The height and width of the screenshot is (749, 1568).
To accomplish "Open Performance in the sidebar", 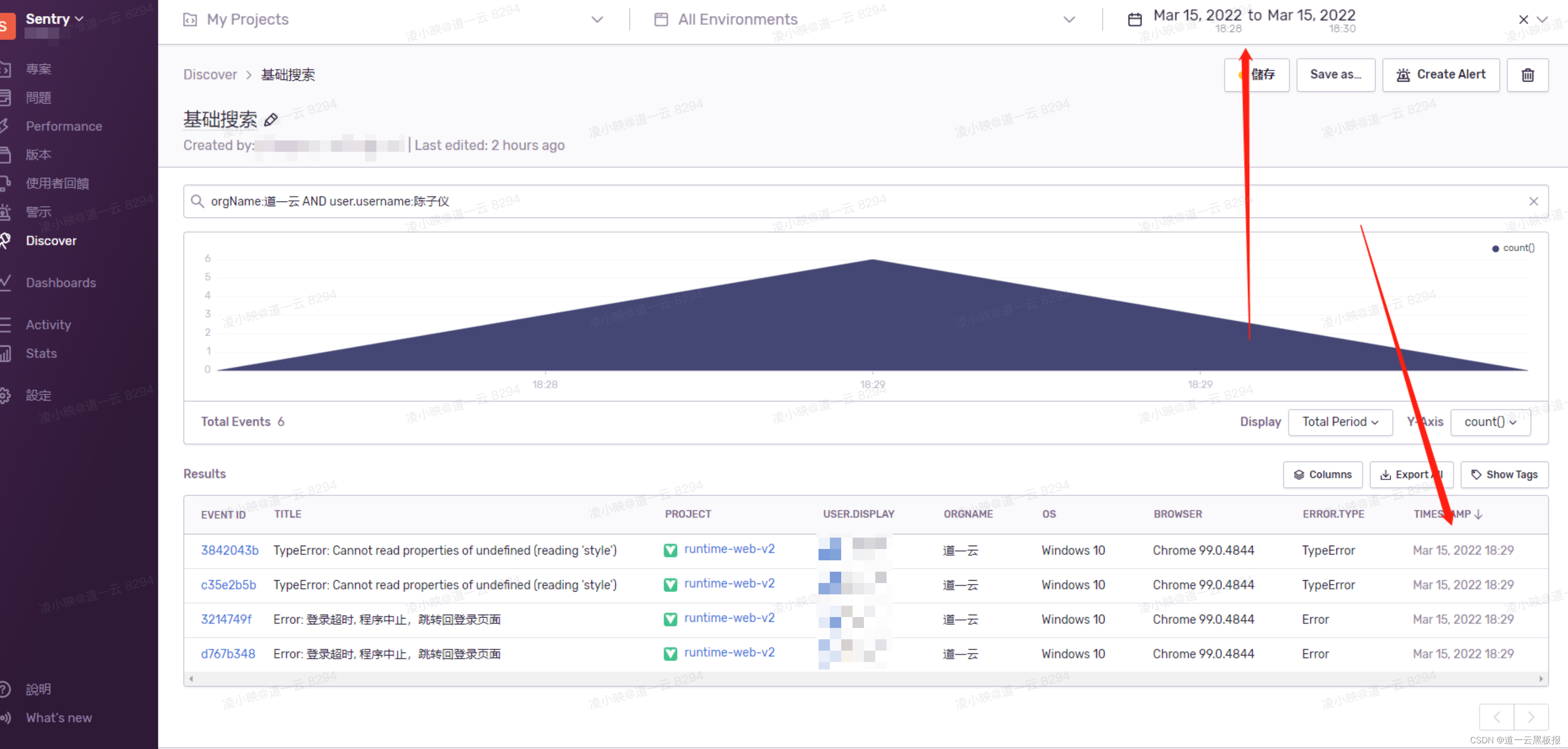I will [63, 126].
